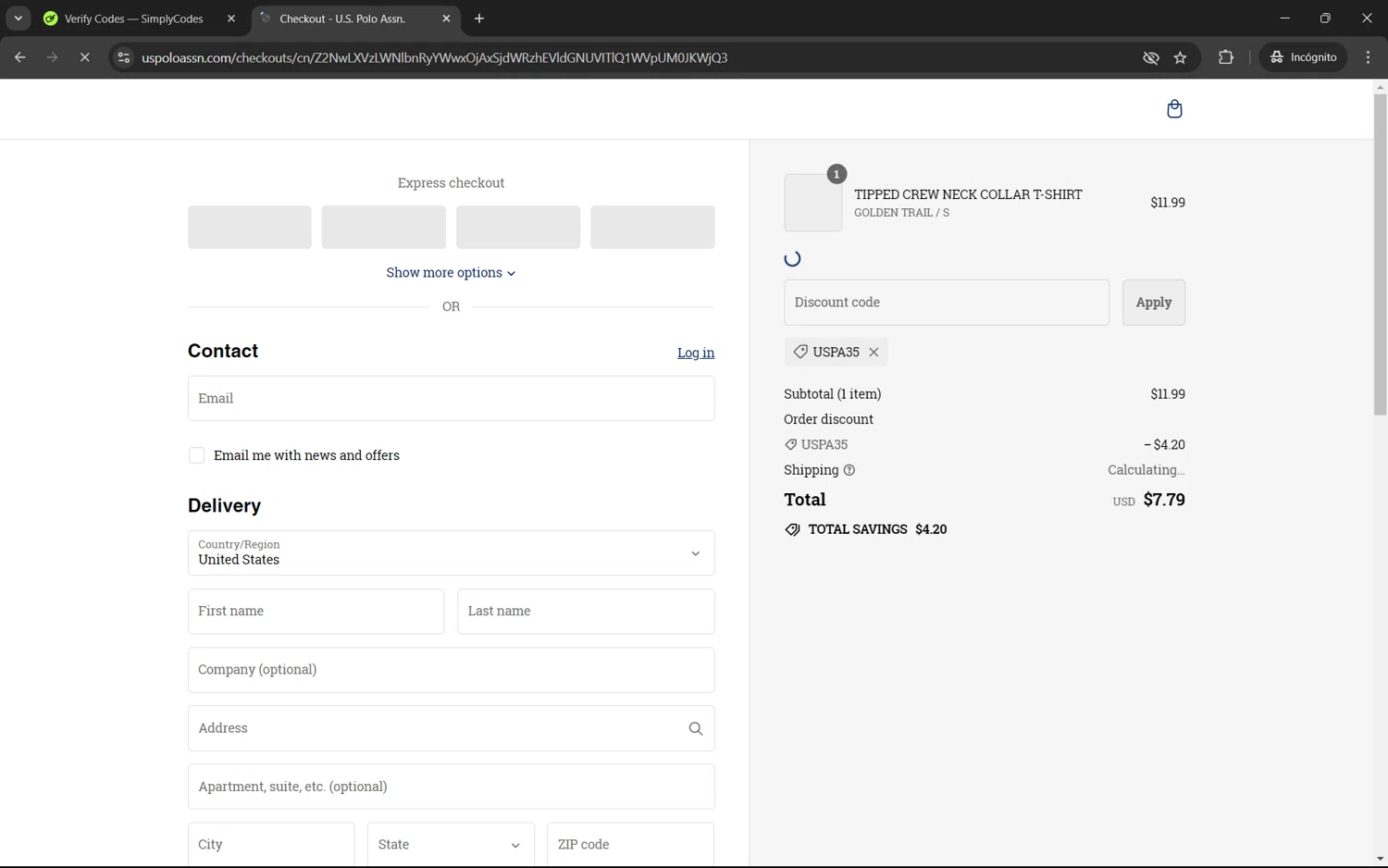Open a new browser tab

click(x=479, y=19)
